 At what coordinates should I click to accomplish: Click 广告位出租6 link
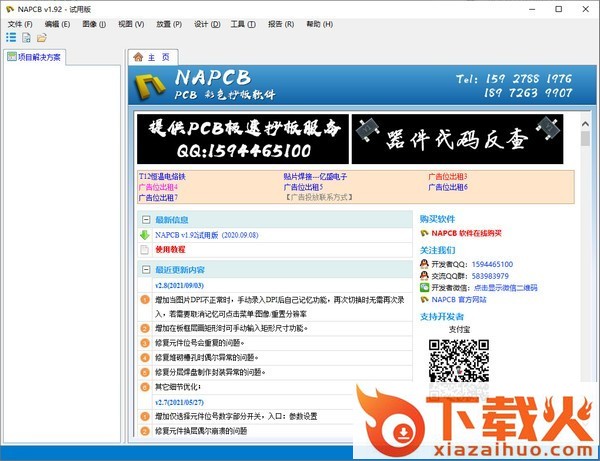(x=448, y=187)
